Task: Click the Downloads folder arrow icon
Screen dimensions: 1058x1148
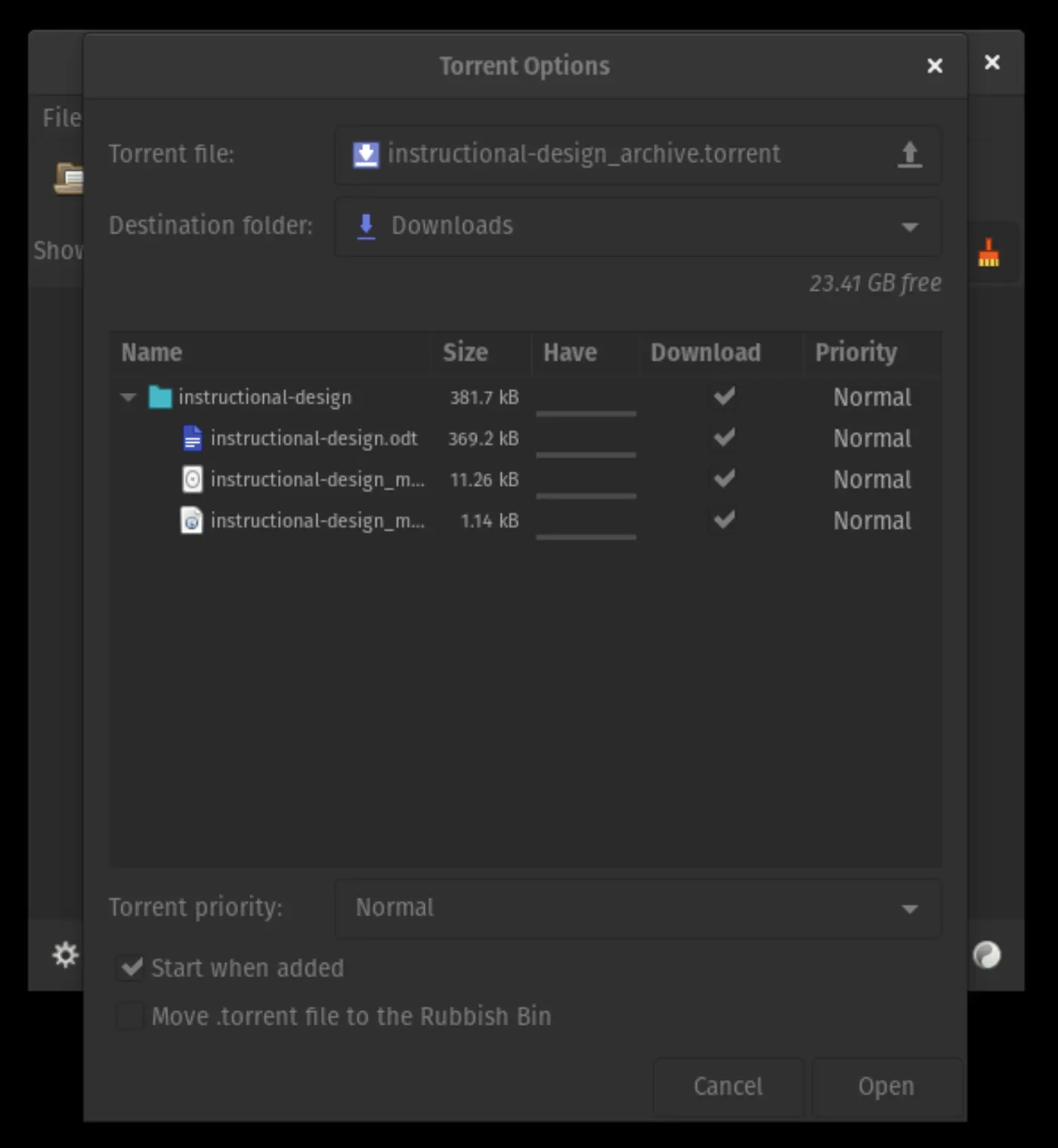Action: pos(366,226)
